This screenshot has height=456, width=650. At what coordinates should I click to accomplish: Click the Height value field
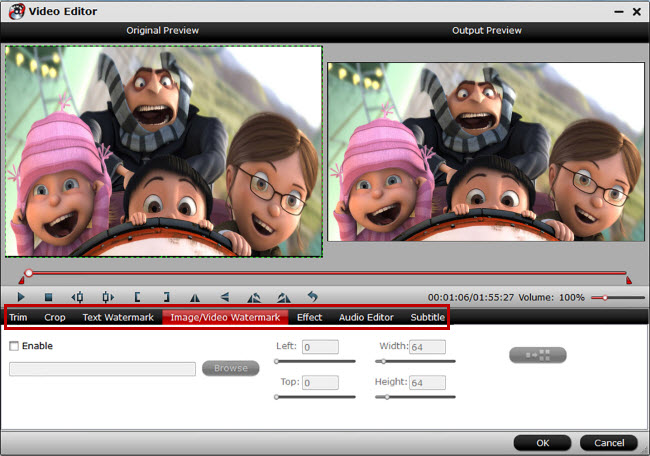pos(427,382)
